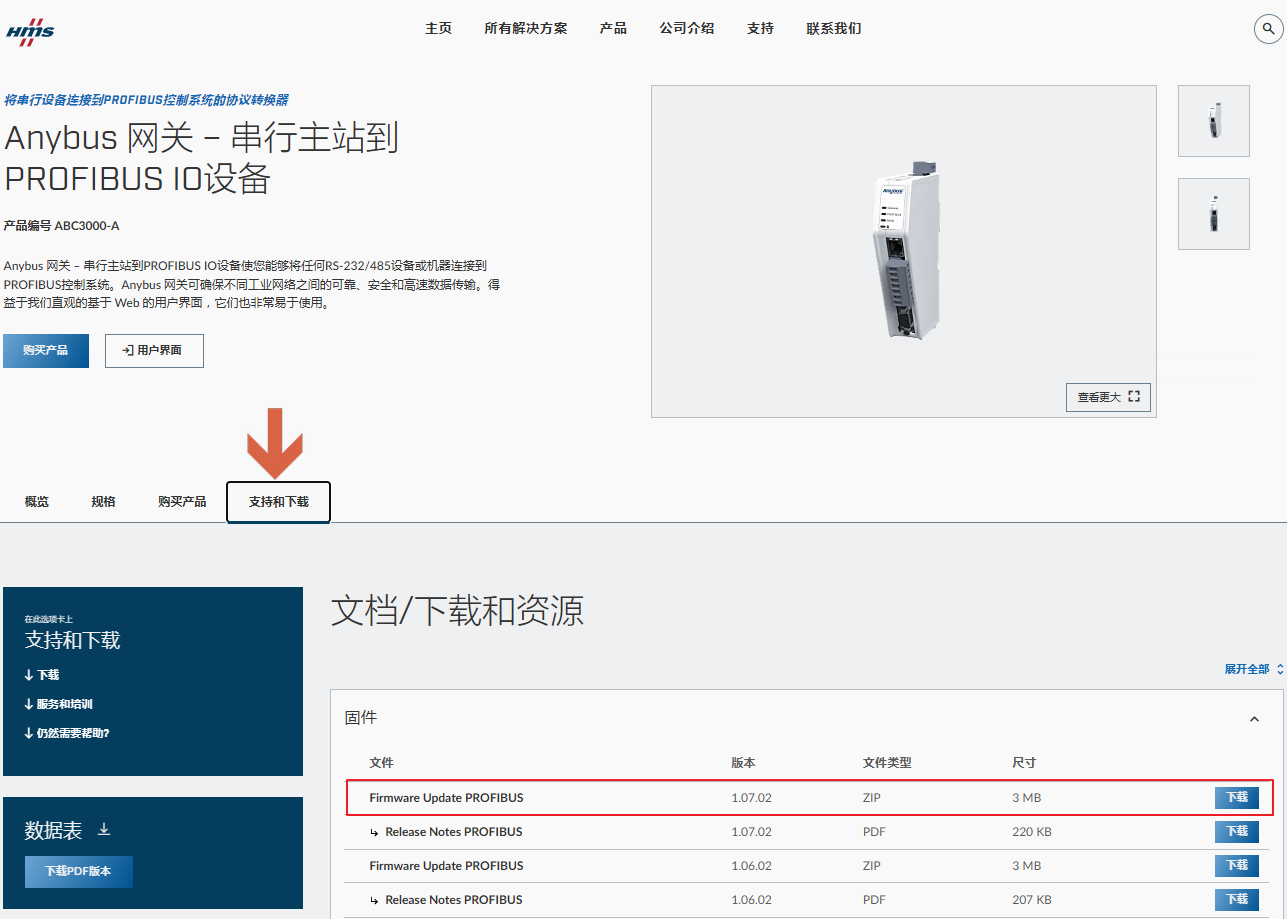The height and width of the screenshot is (919, 1287).
Task: Switch to the 概览 tab
Action: [x=37, y=502]
